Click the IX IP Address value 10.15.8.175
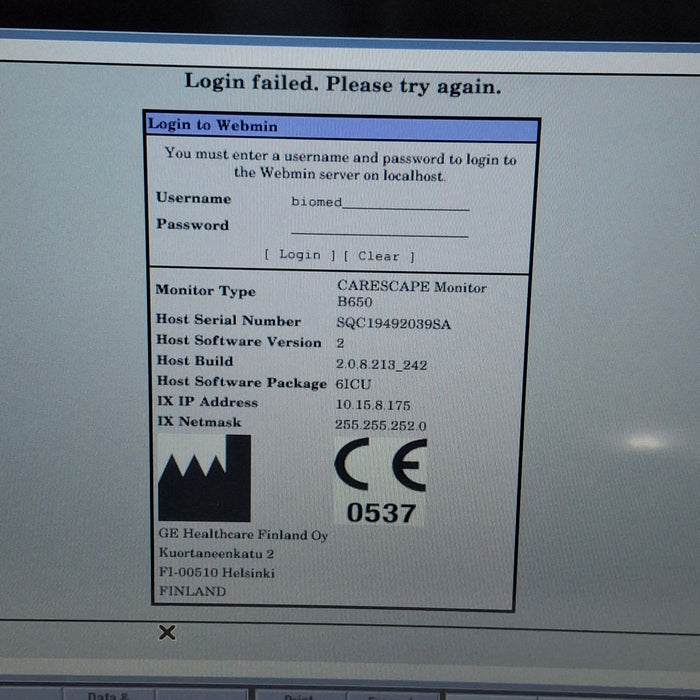This screenshot has height=700, width=700. pos(373,406)
